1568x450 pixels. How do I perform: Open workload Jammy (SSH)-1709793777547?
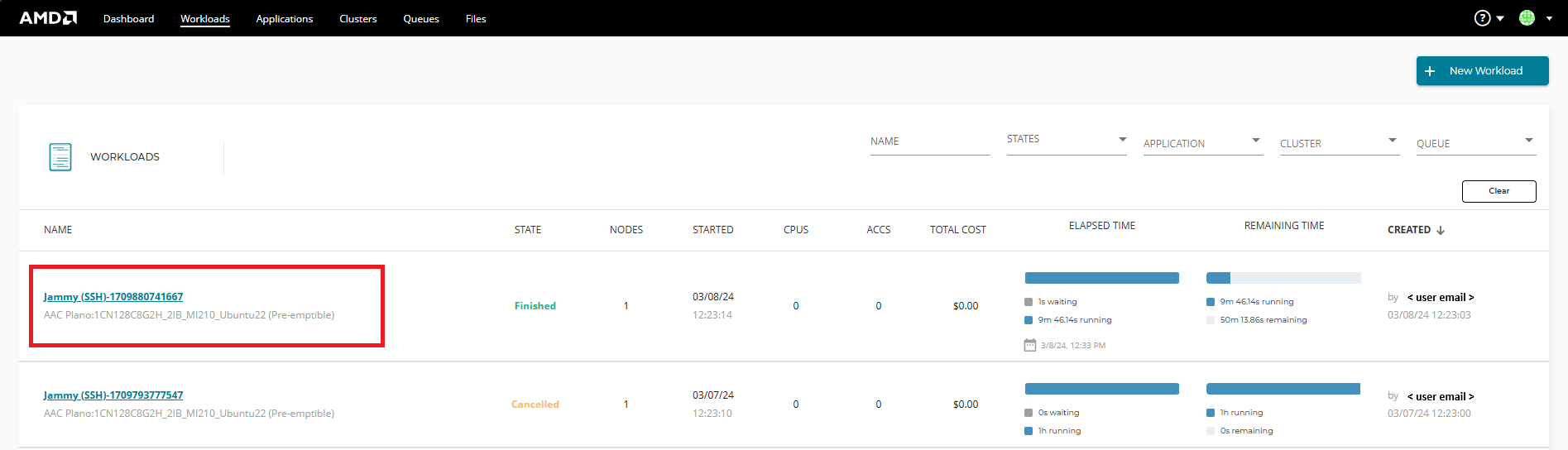tap(113, 395)
